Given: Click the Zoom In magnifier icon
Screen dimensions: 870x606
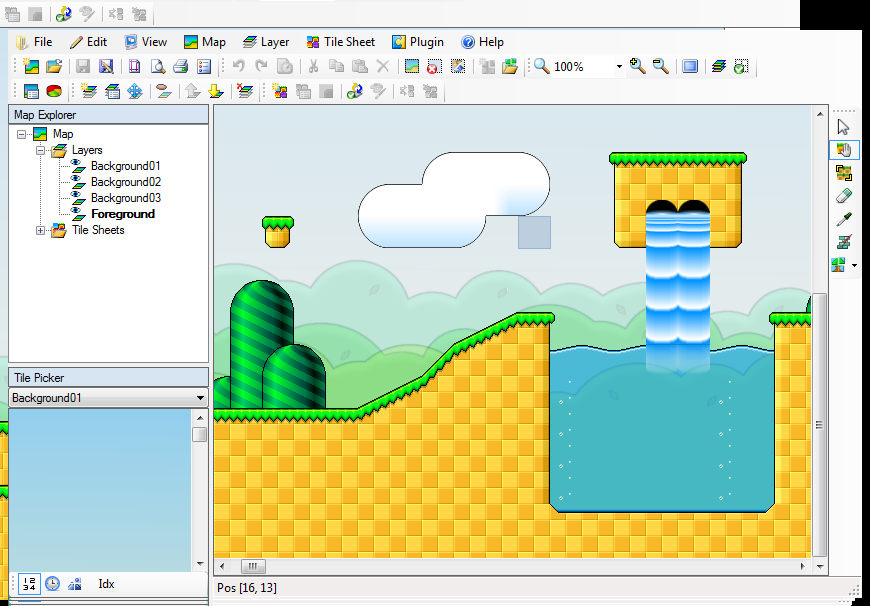Looking at the screenshot, I should point(638,67).
